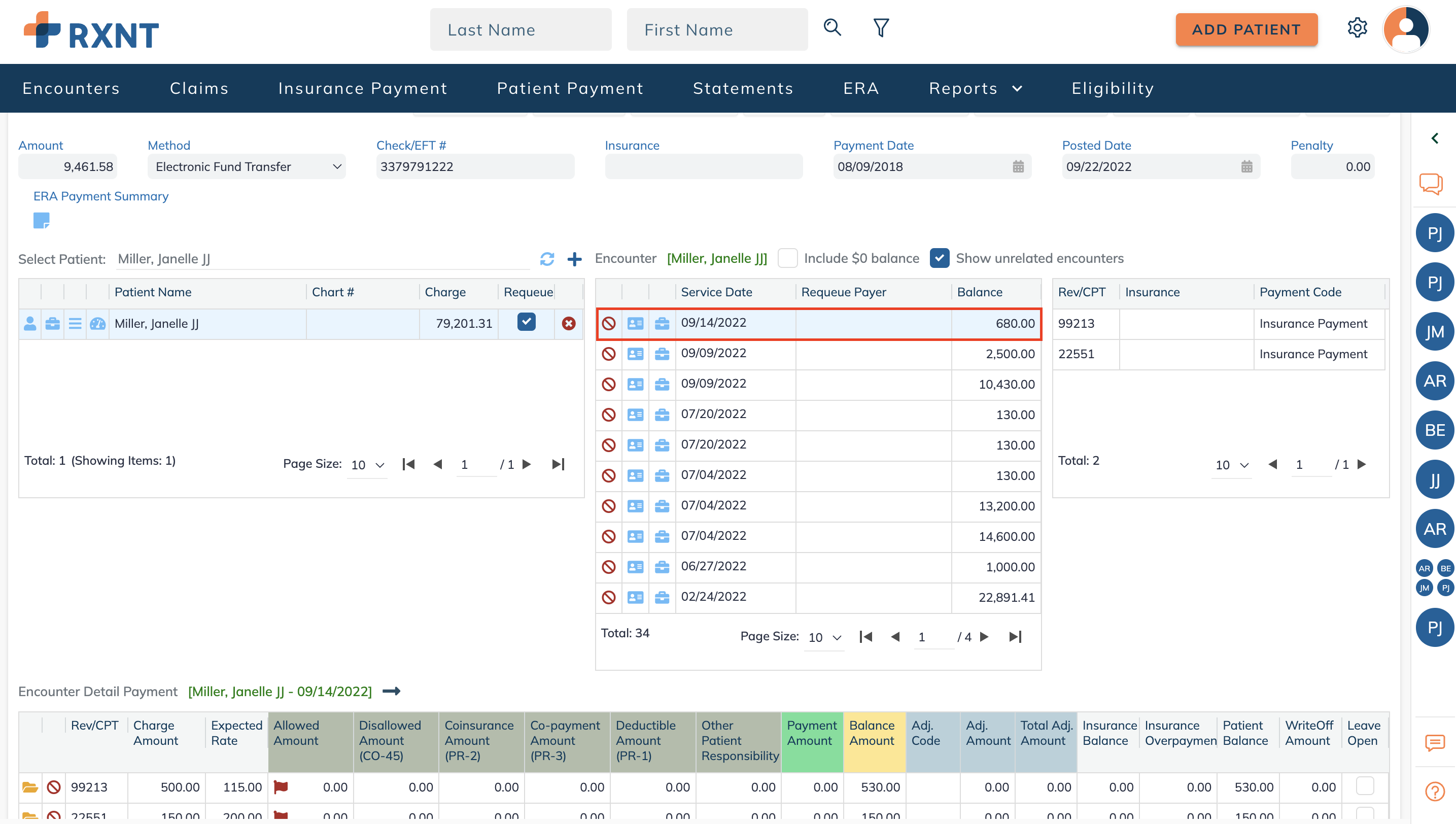
Task: Click the Check/EFT # field
Action: 475,166
